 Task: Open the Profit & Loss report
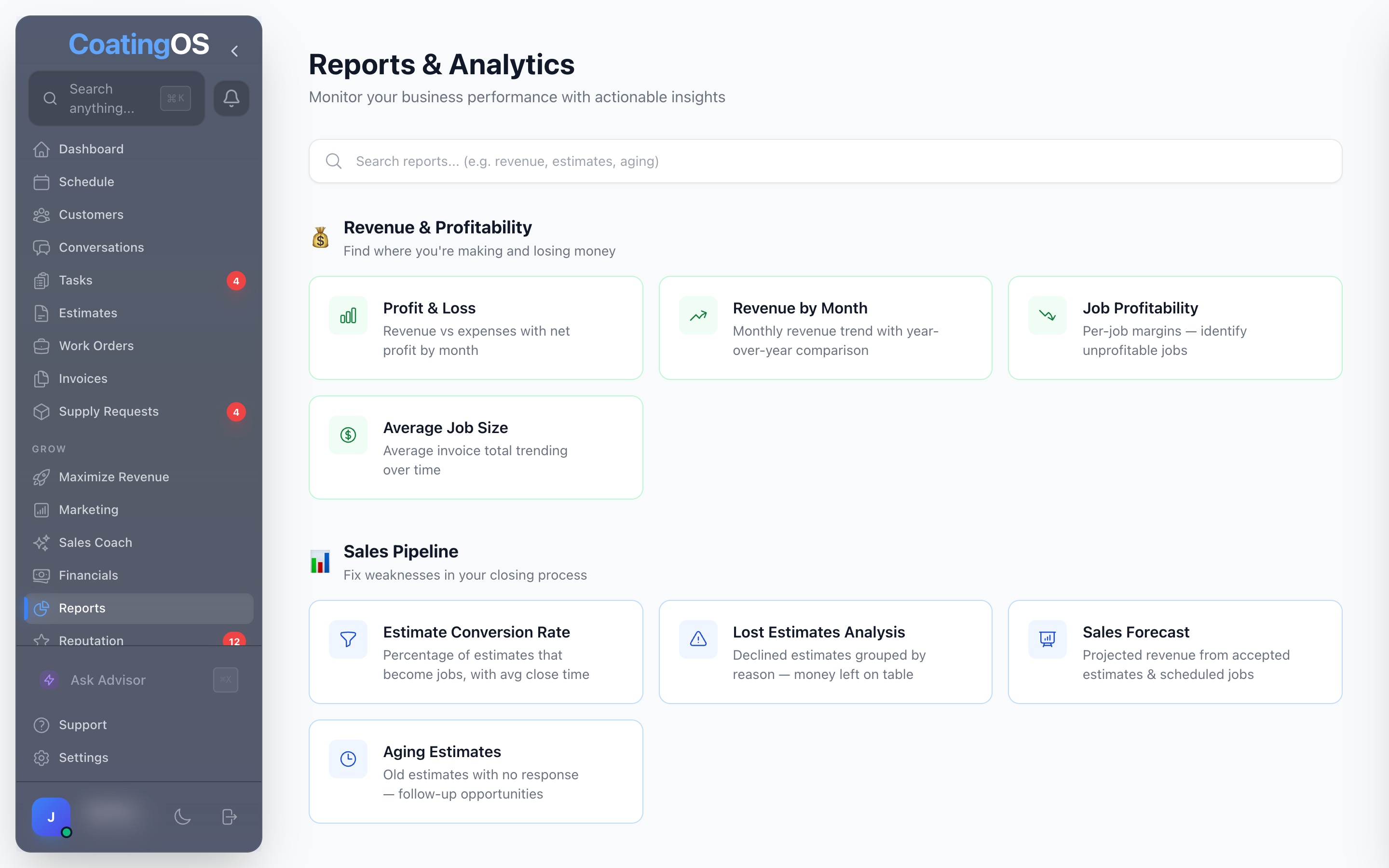click(476, 328)
